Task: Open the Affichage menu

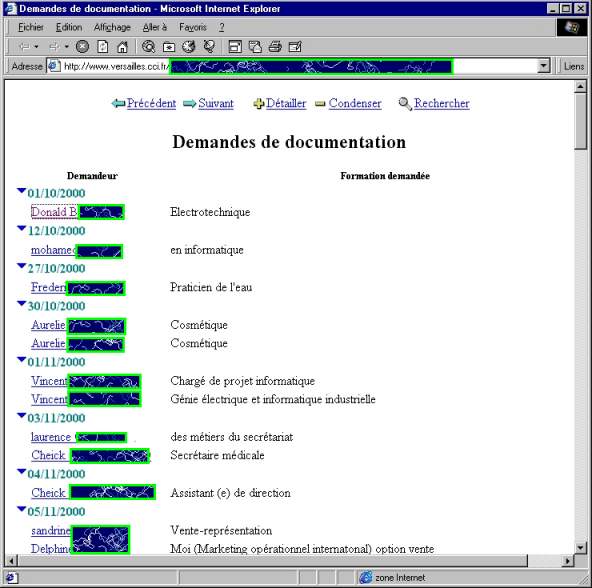Action: pyautogui.click(x=112, y=27)
